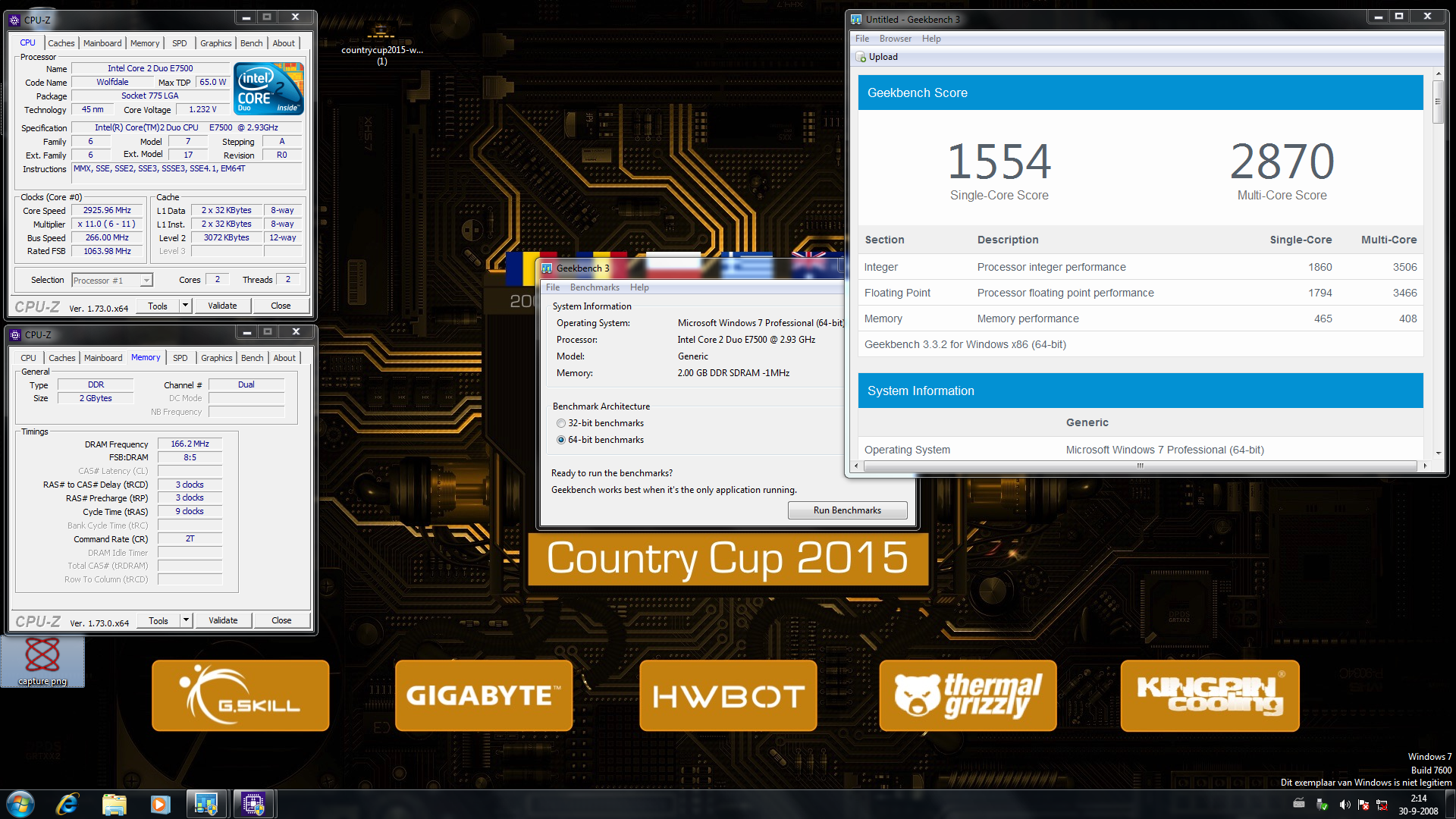
Task: Click DRAM Frequency value 166.2 MHz
Action: 190,444
